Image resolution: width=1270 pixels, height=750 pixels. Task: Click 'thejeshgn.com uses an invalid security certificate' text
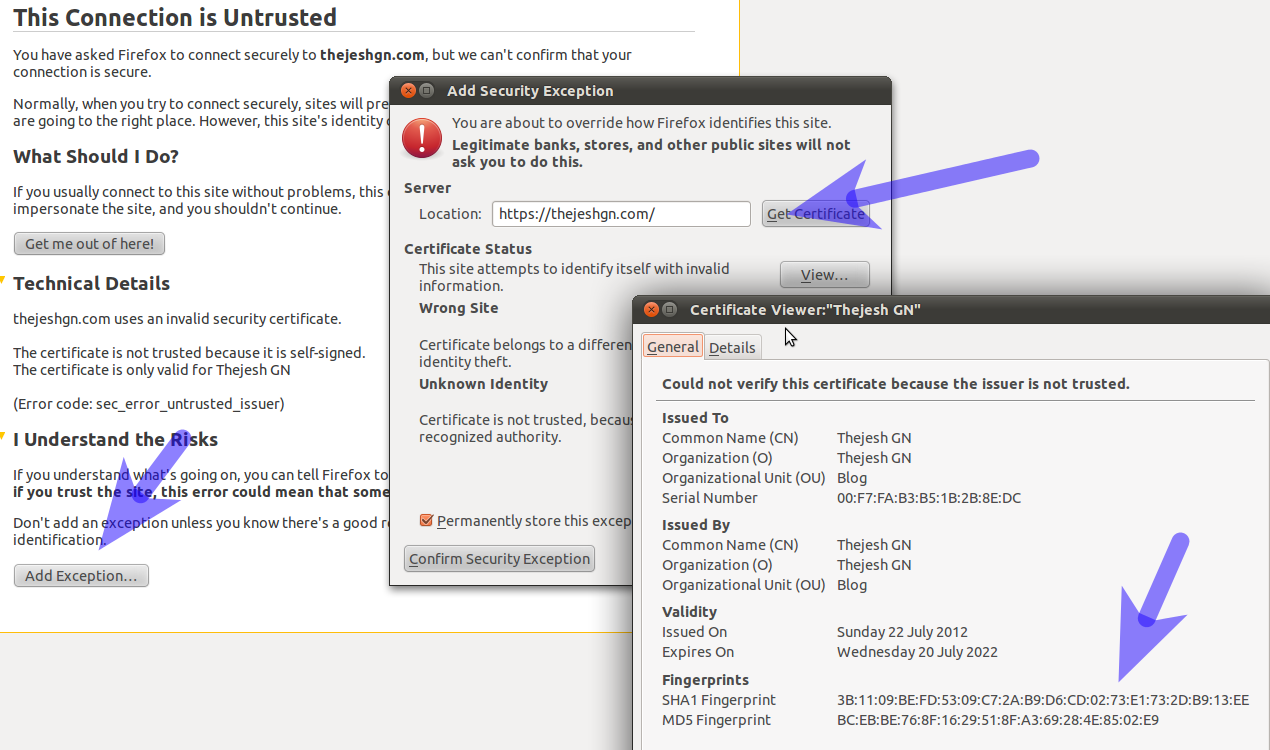pos(177,319)
